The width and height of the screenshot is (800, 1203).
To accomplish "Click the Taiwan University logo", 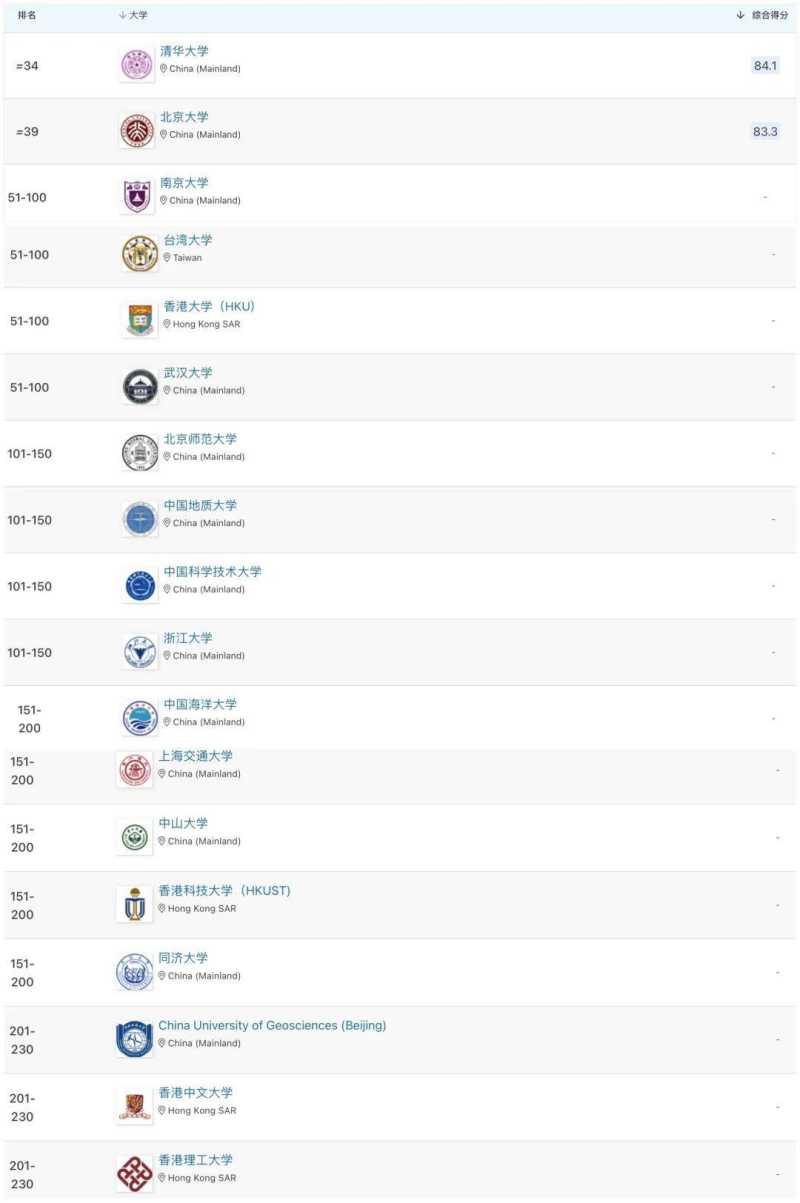I will pos(140,254).
